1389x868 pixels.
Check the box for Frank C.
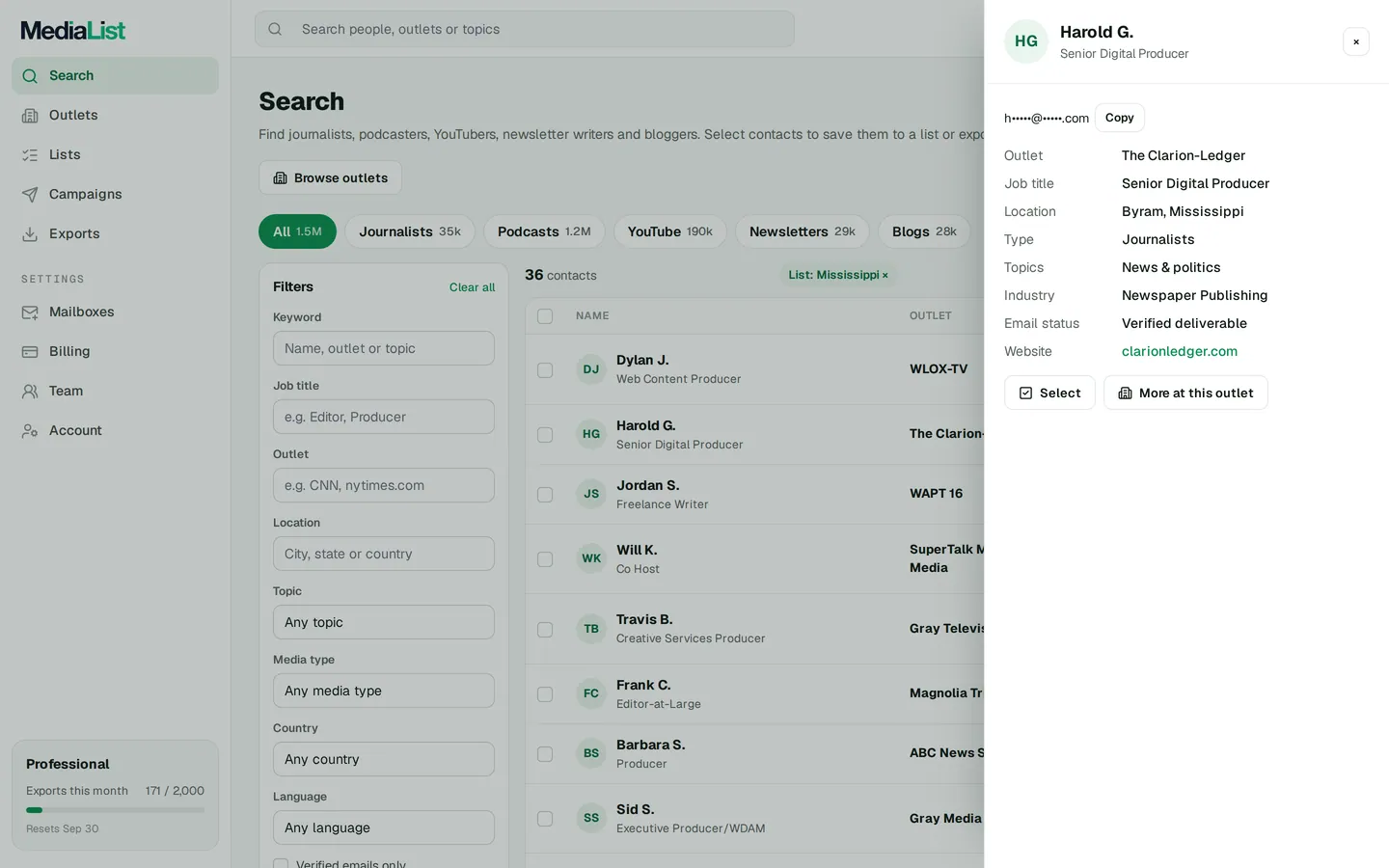(x=545, y=694)
